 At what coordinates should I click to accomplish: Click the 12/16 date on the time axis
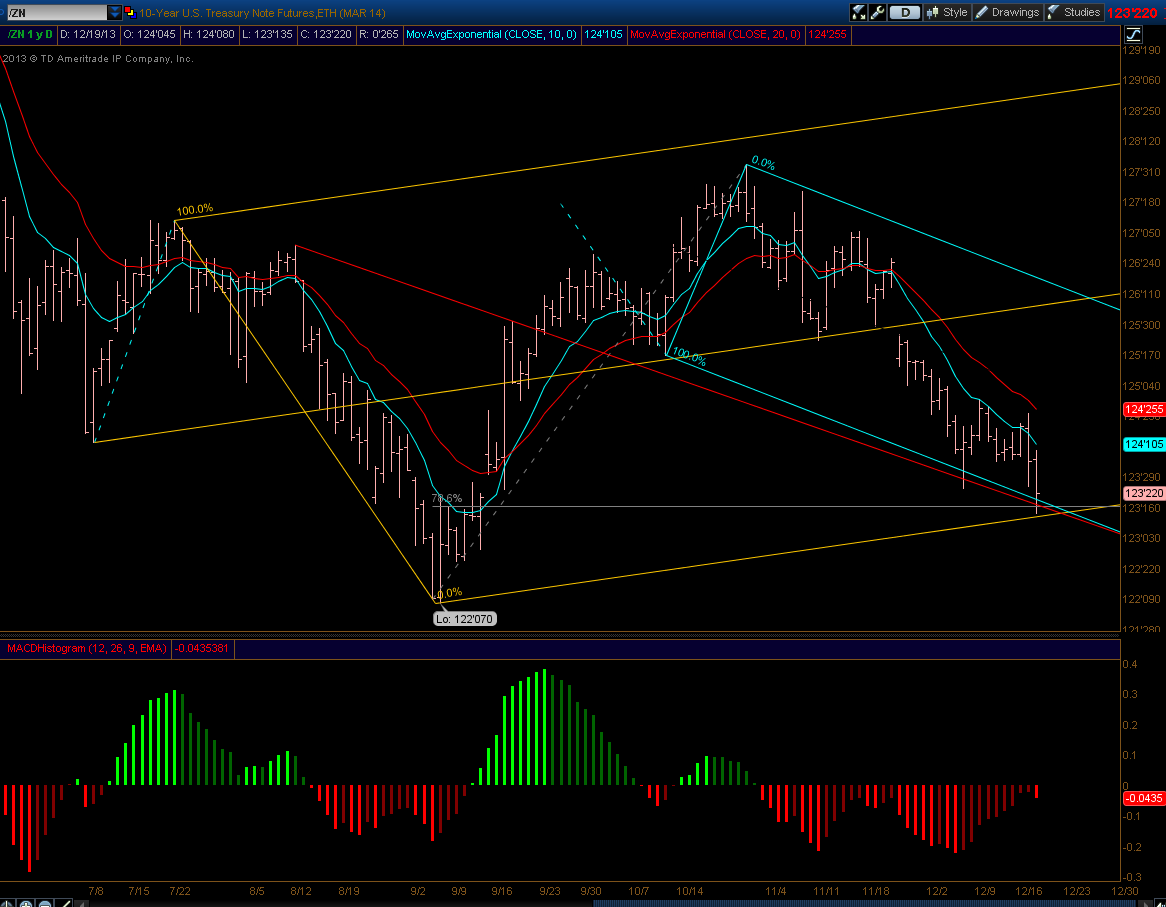pyautogui.click(x=1029, y=891)
